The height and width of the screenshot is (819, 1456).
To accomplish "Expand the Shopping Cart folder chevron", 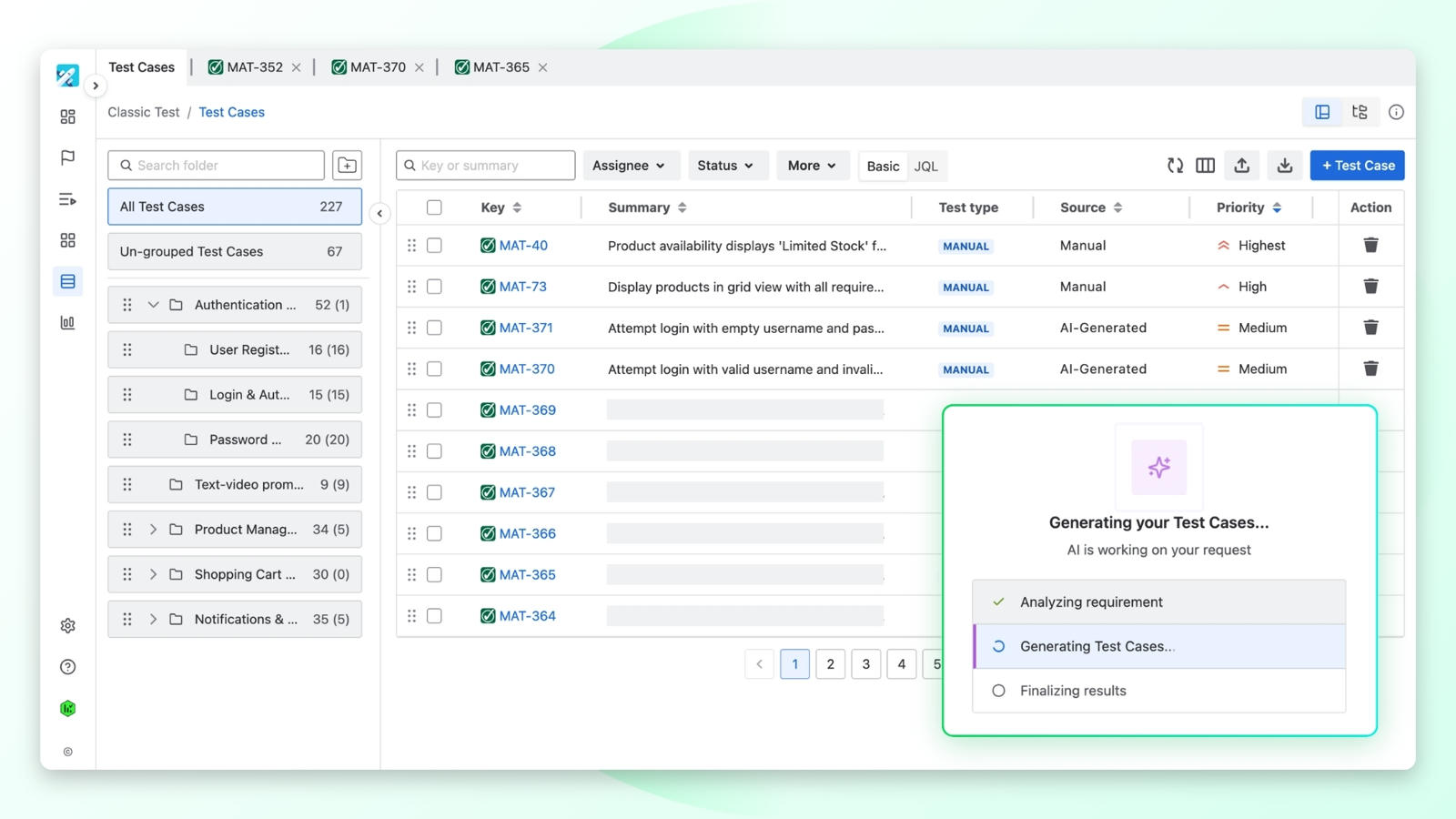I will (153, 574).
